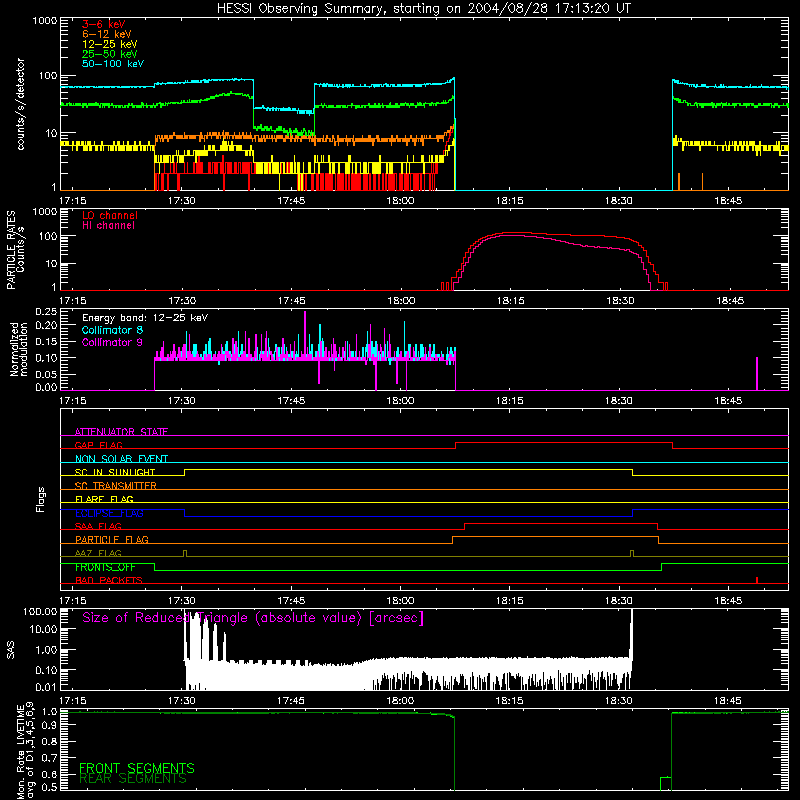Click the "NON_SOLAR_EVENT" flag label
800x800 pixels.
(x=121, y=459)
